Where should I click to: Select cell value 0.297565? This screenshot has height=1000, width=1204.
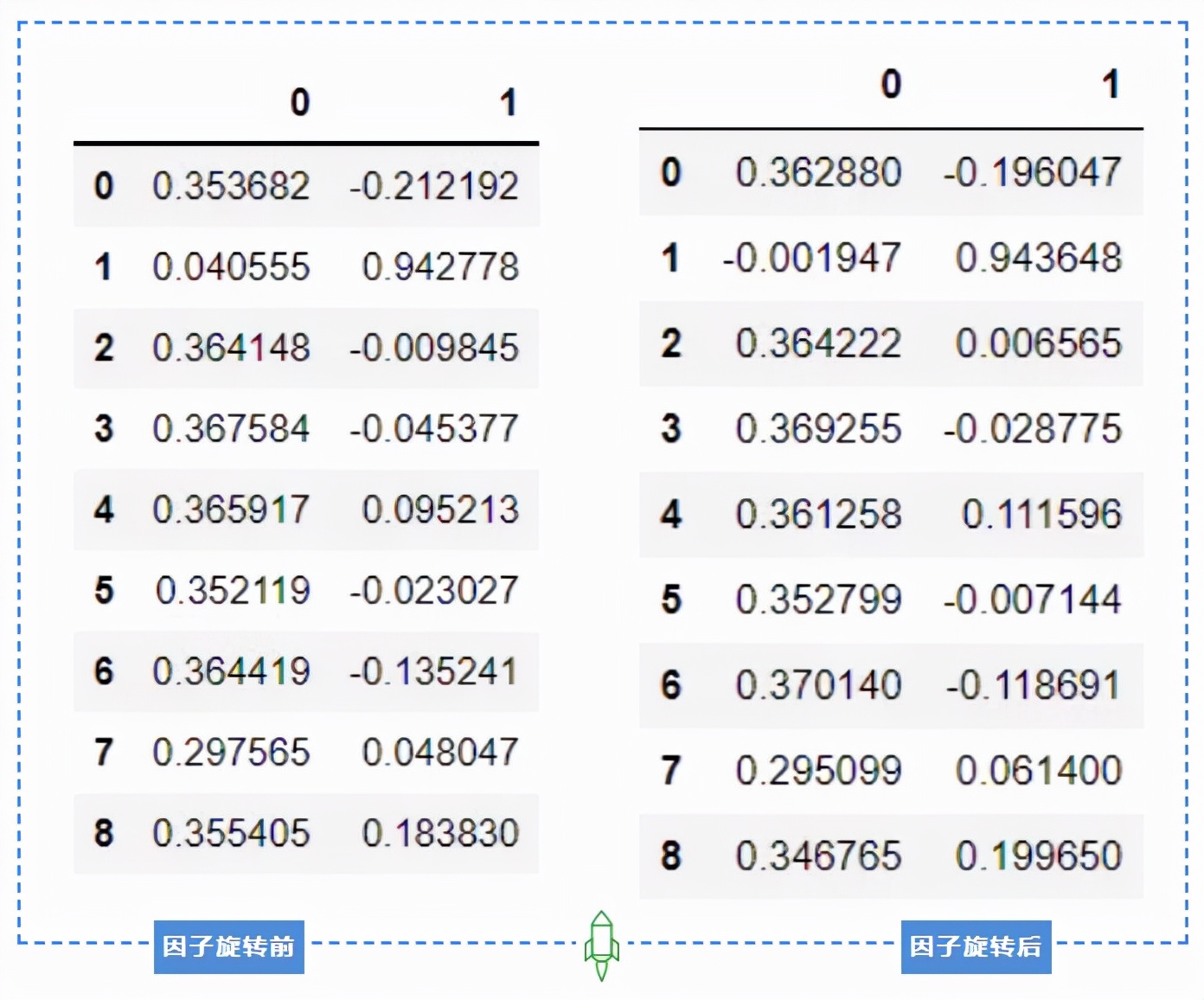(231, 752)
